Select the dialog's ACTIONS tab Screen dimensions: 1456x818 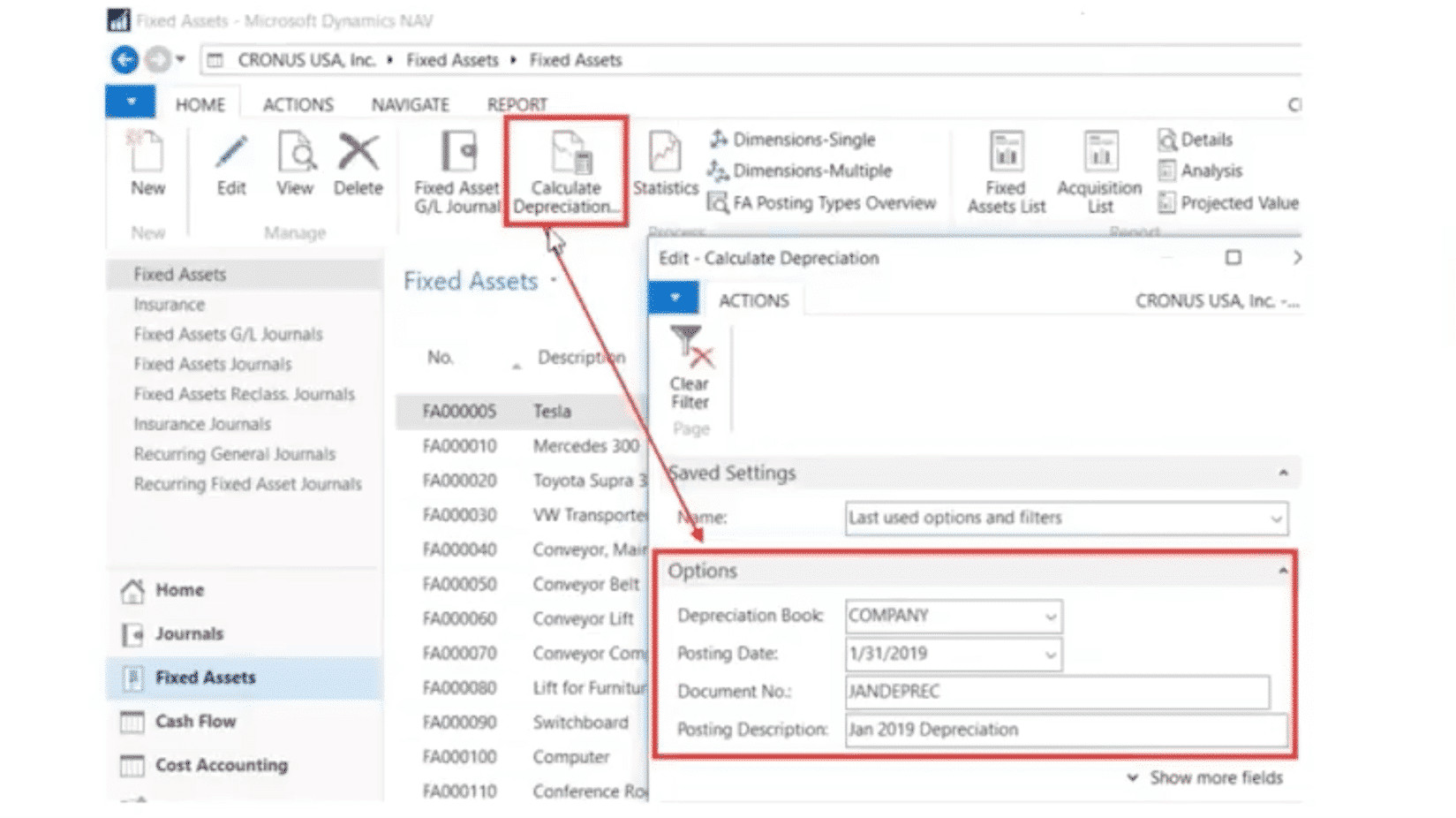(x=754, y=300)
